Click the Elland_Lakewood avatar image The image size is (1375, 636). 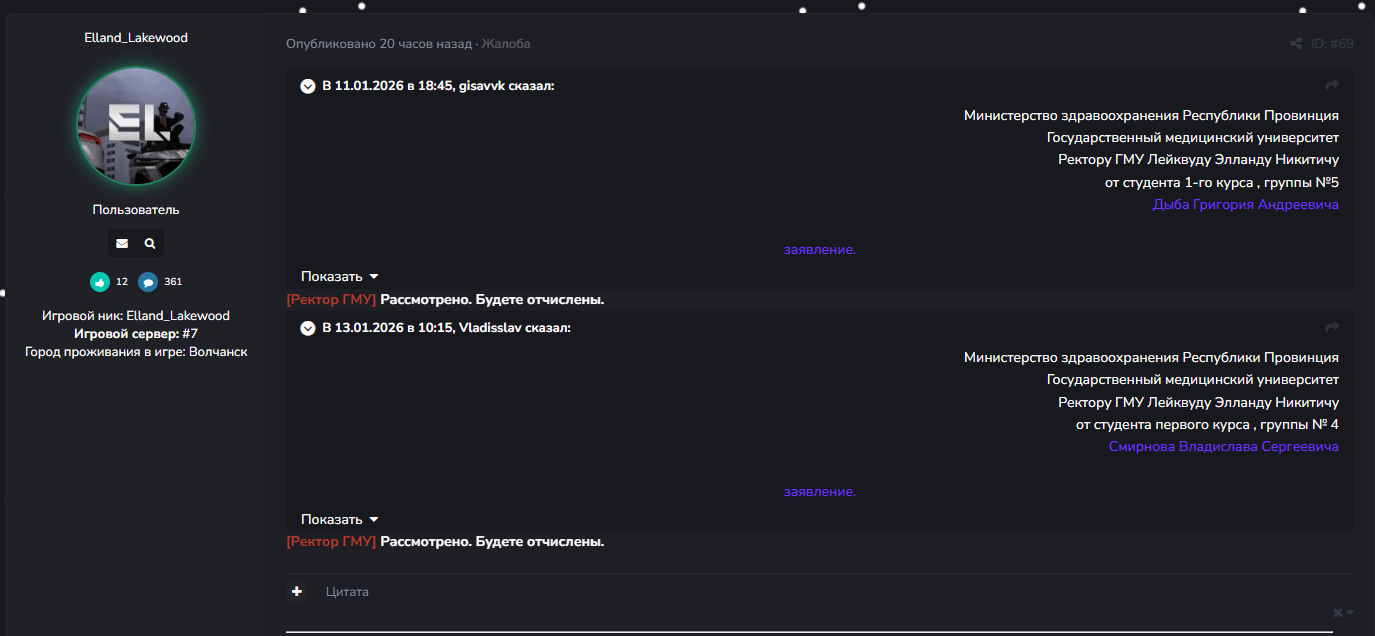[136, 127]
